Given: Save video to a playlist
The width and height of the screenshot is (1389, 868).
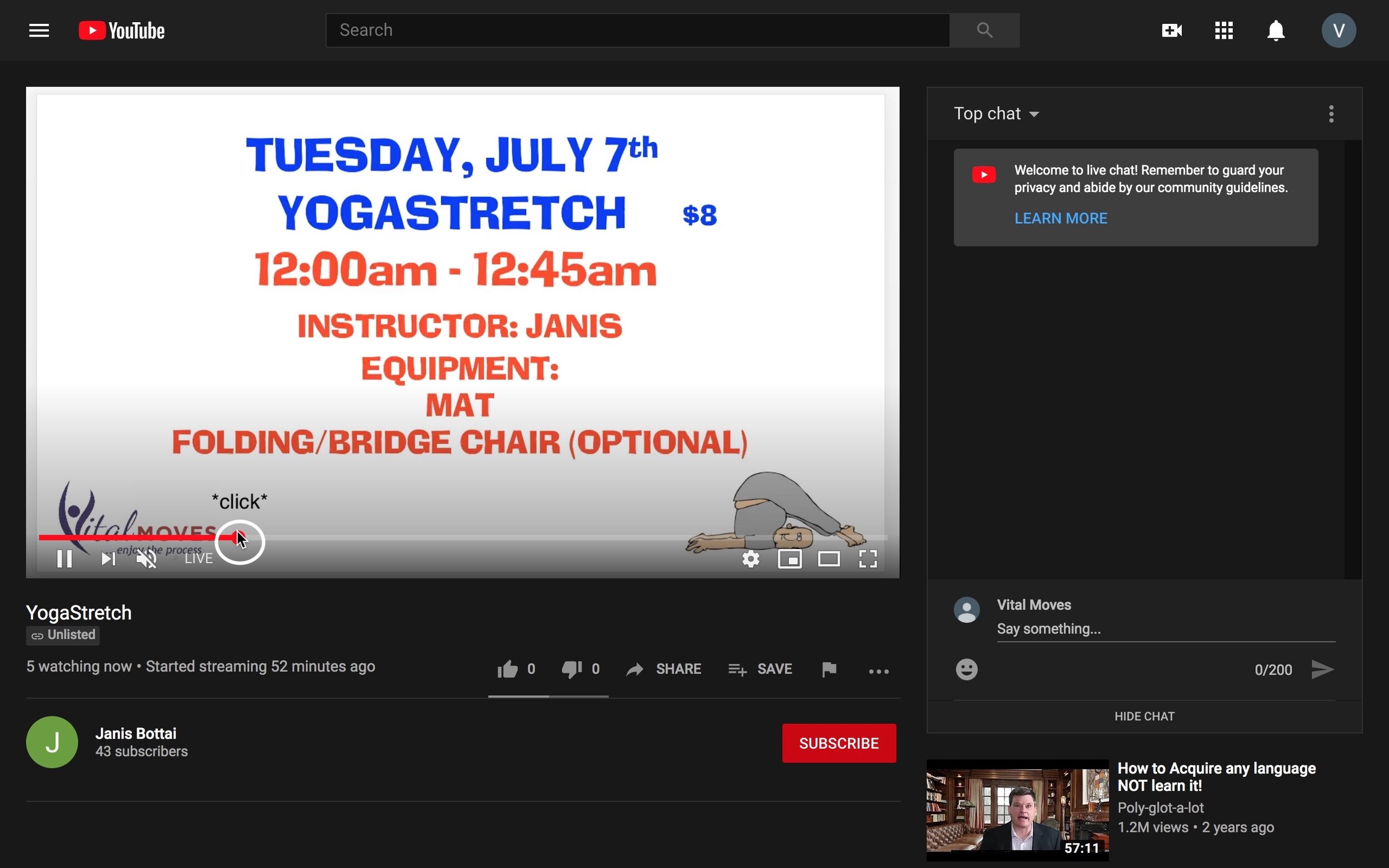Looking at the screenshot, I should pyautogui.click(x=760, y=669).
